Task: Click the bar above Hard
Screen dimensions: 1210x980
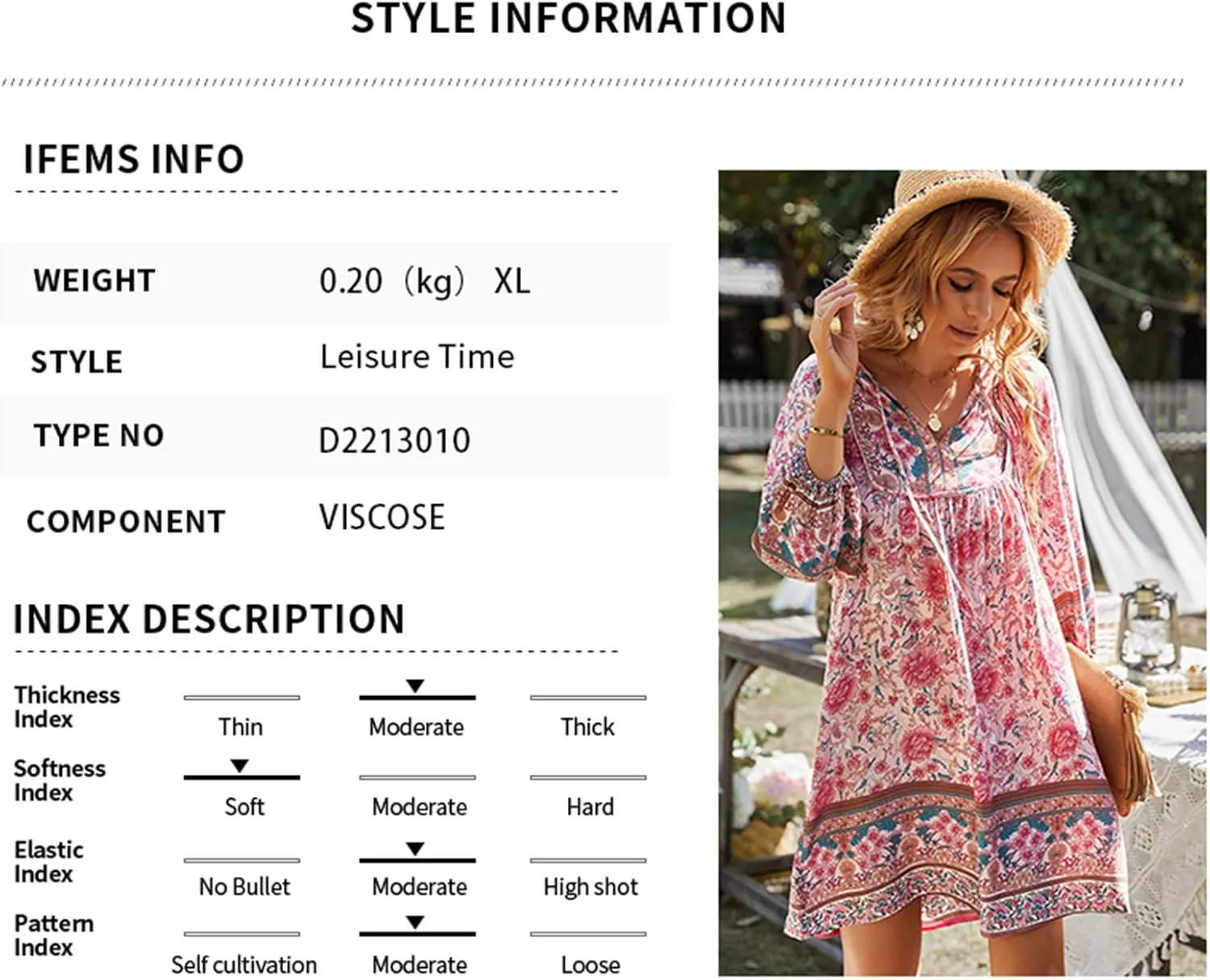Action: pos(588,778)
